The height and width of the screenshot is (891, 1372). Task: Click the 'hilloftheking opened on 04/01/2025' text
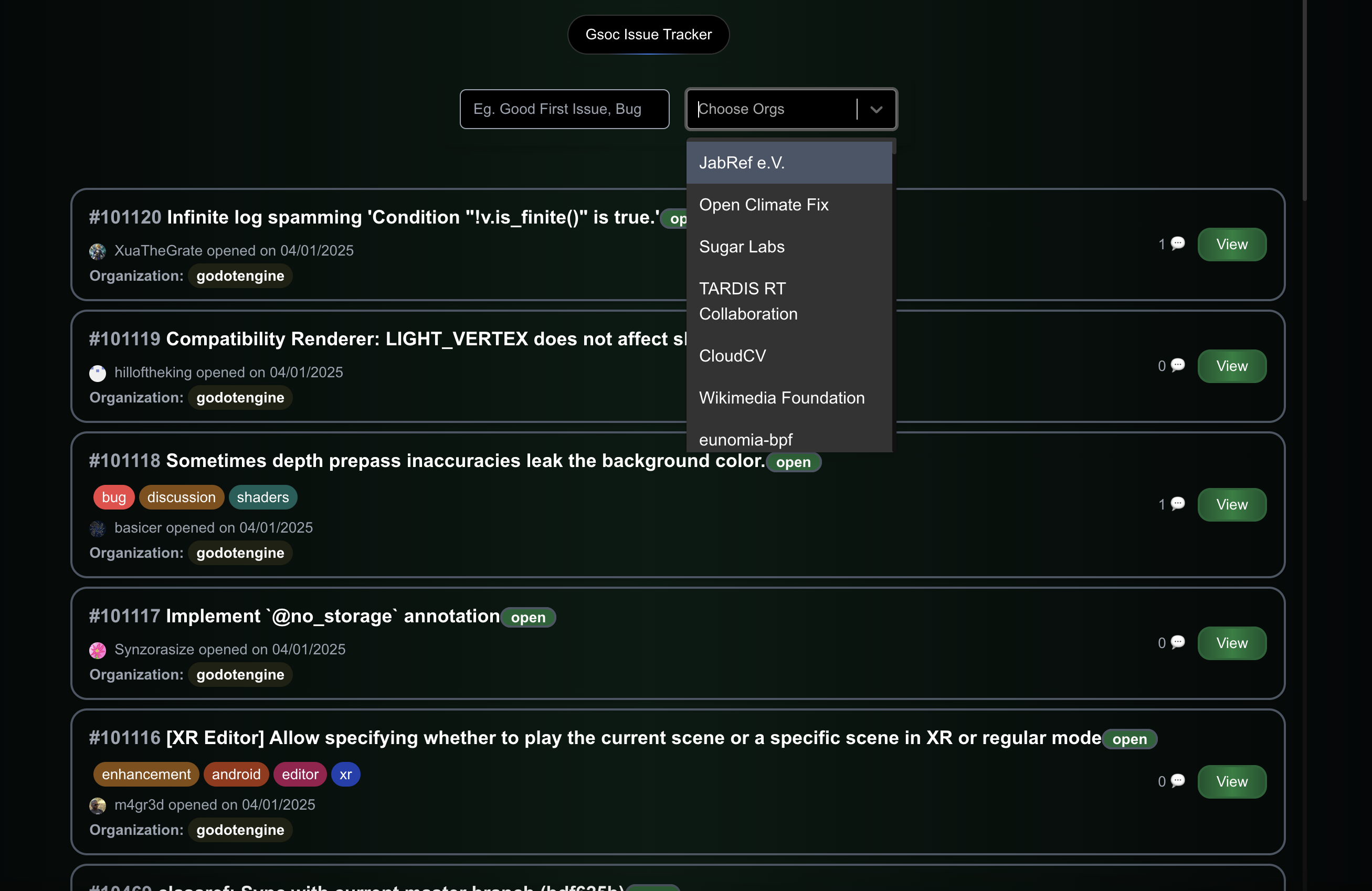point(228,373)
